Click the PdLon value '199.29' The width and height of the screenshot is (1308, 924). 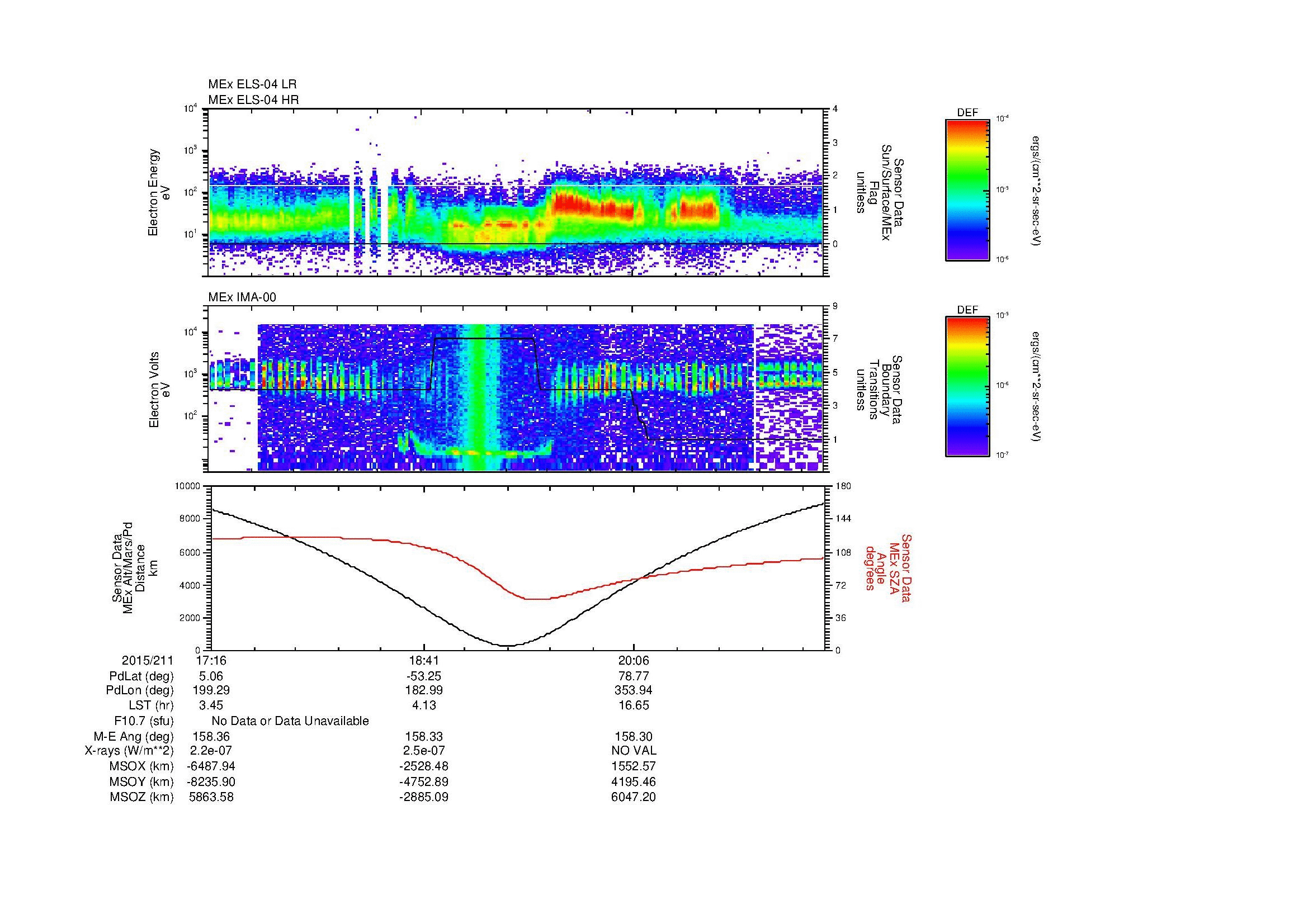[211, 690]
